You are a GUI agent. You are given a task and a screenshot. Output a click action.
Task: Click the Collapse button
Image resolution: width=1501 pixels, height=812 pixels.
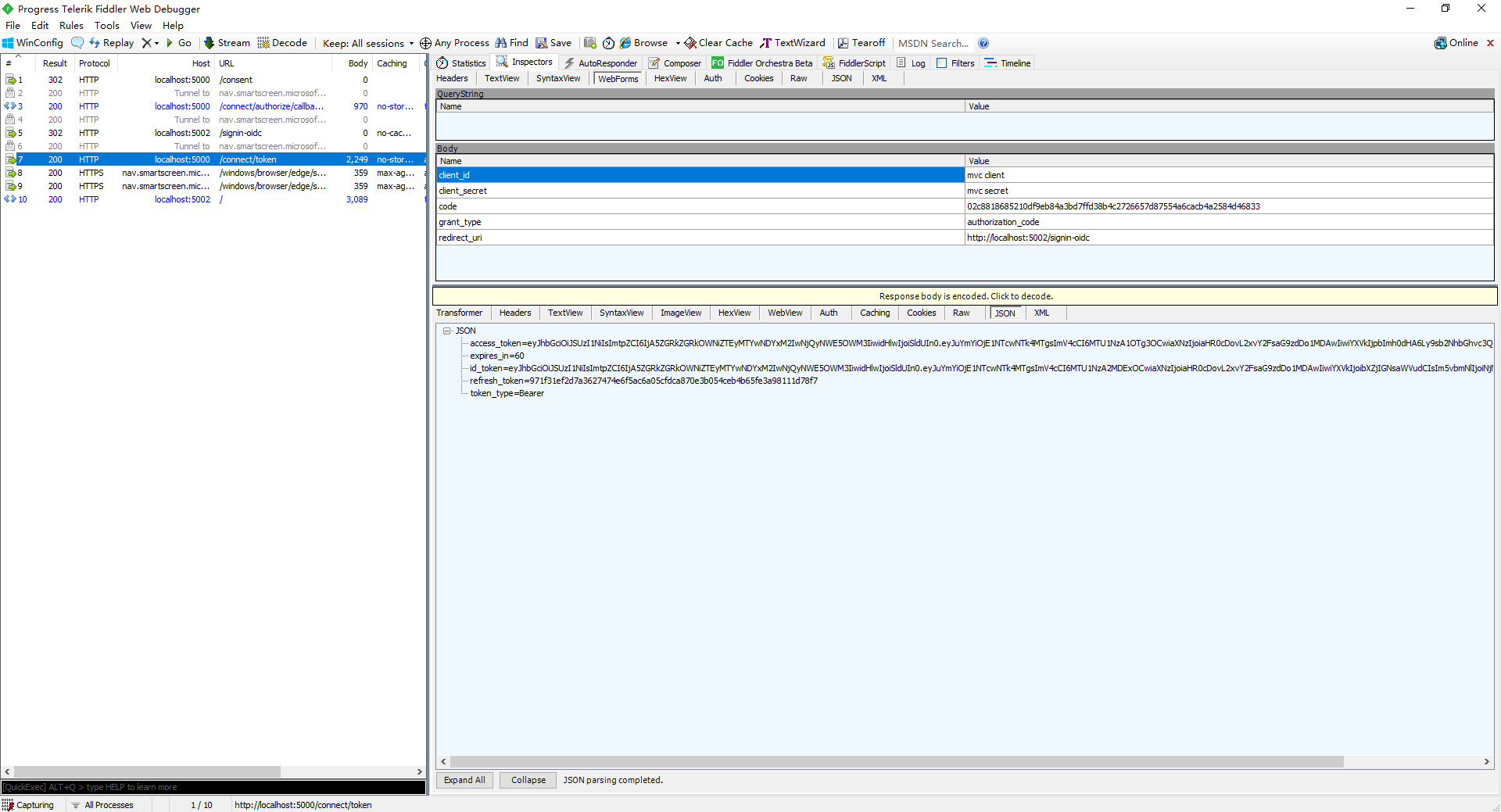click(528, 780)
